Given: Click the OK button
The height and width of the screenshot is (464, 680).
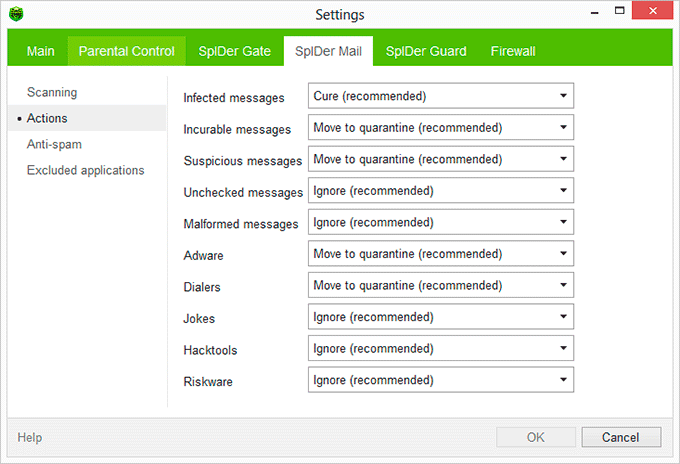Looking at the screenshot, I should [x=536, y=437].
